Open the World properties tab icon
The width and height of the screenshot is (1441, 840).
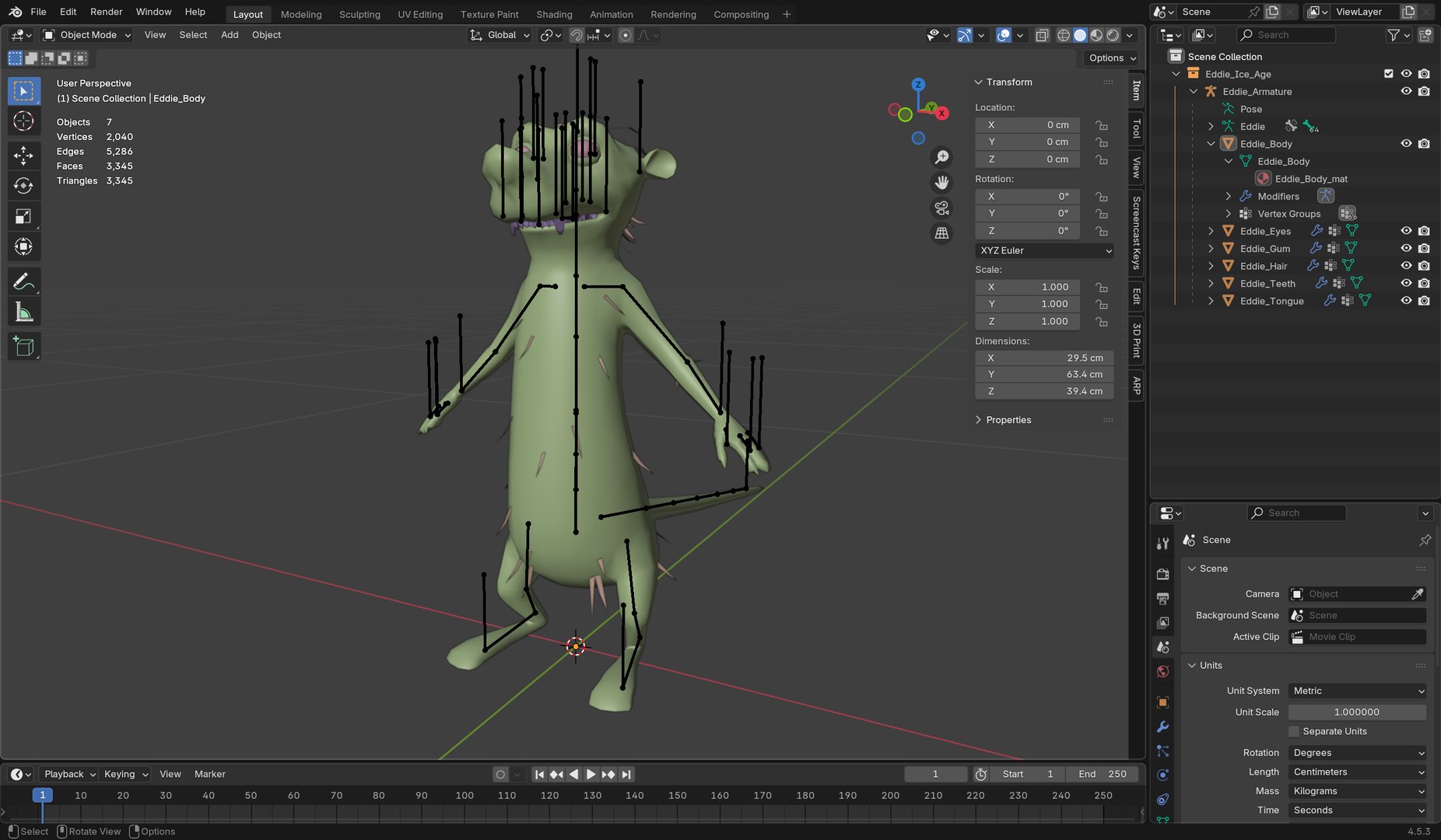click(x=1163, y=671)
